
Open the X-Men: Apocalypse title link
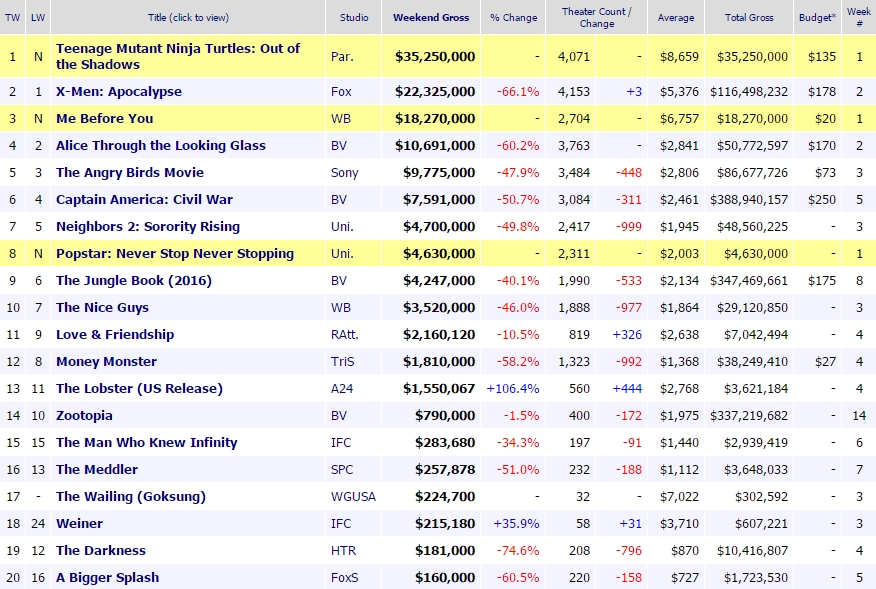[119, 92]
